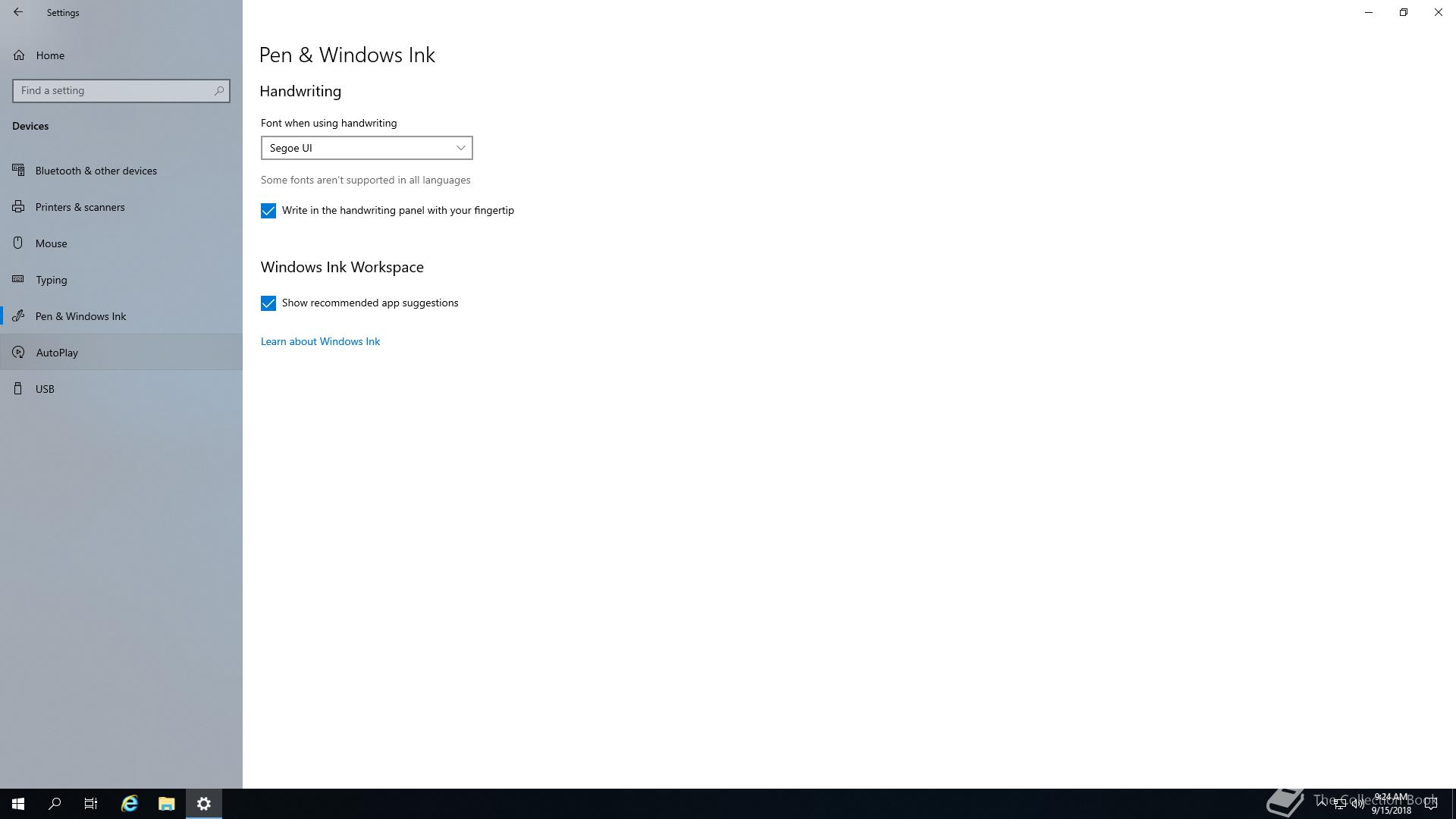Click the Typing keyboard icon
This screenshot has height=819, width=1456.
(x=18, y=280)
